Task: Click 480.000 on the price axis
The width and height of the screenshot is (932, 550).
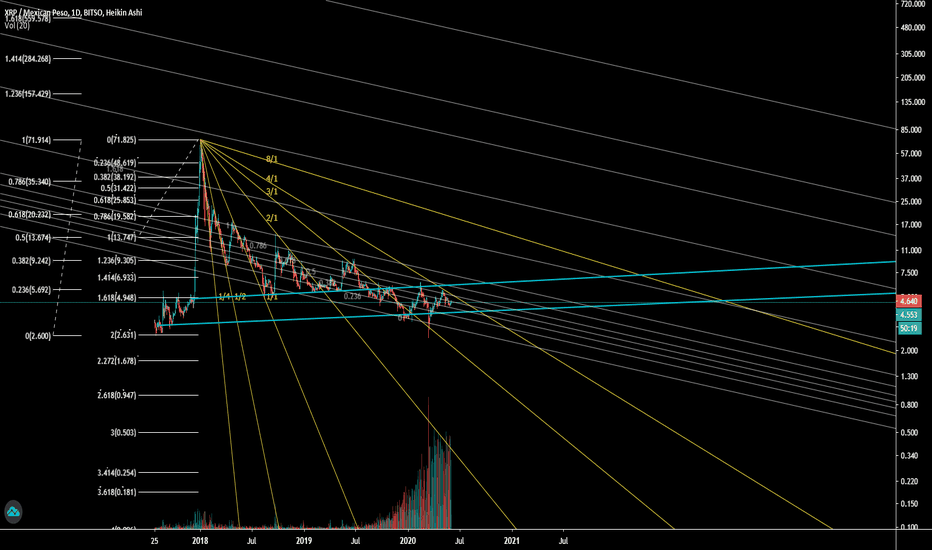Action: tap(913, 28)
